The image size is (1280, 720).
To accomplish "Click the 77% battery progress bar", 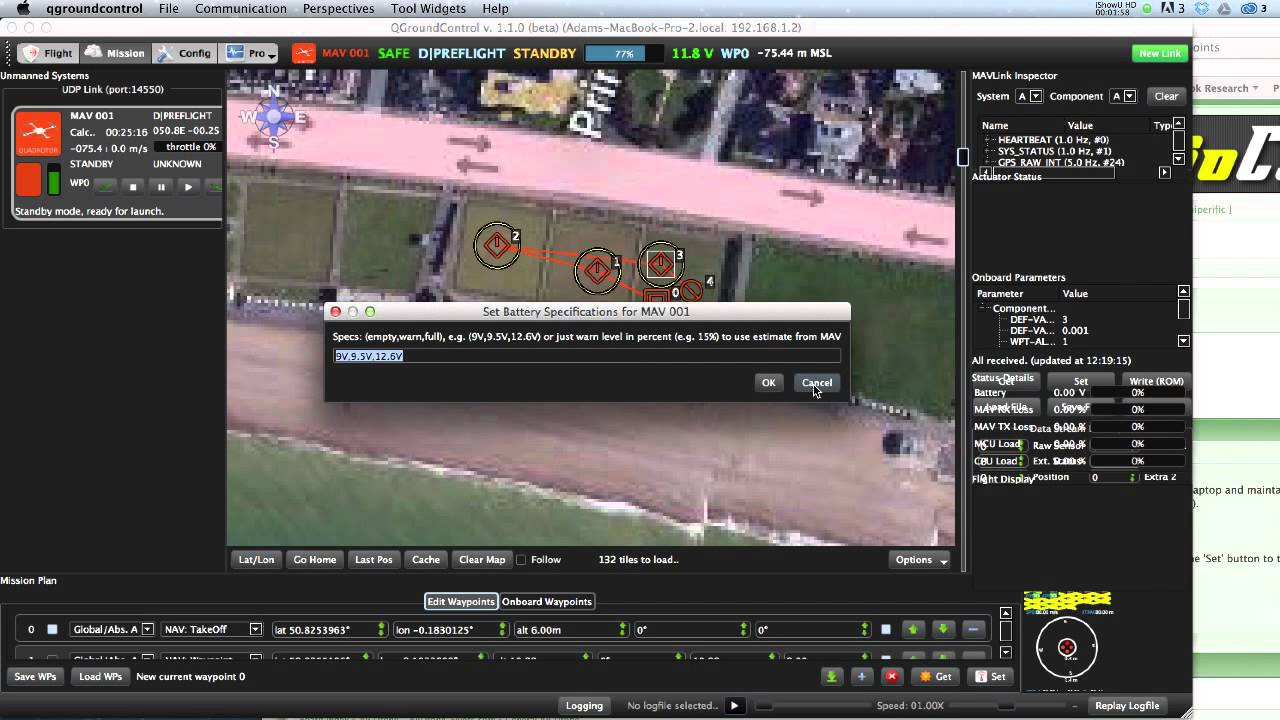I will pyautogui.click(x=624, y=54).
